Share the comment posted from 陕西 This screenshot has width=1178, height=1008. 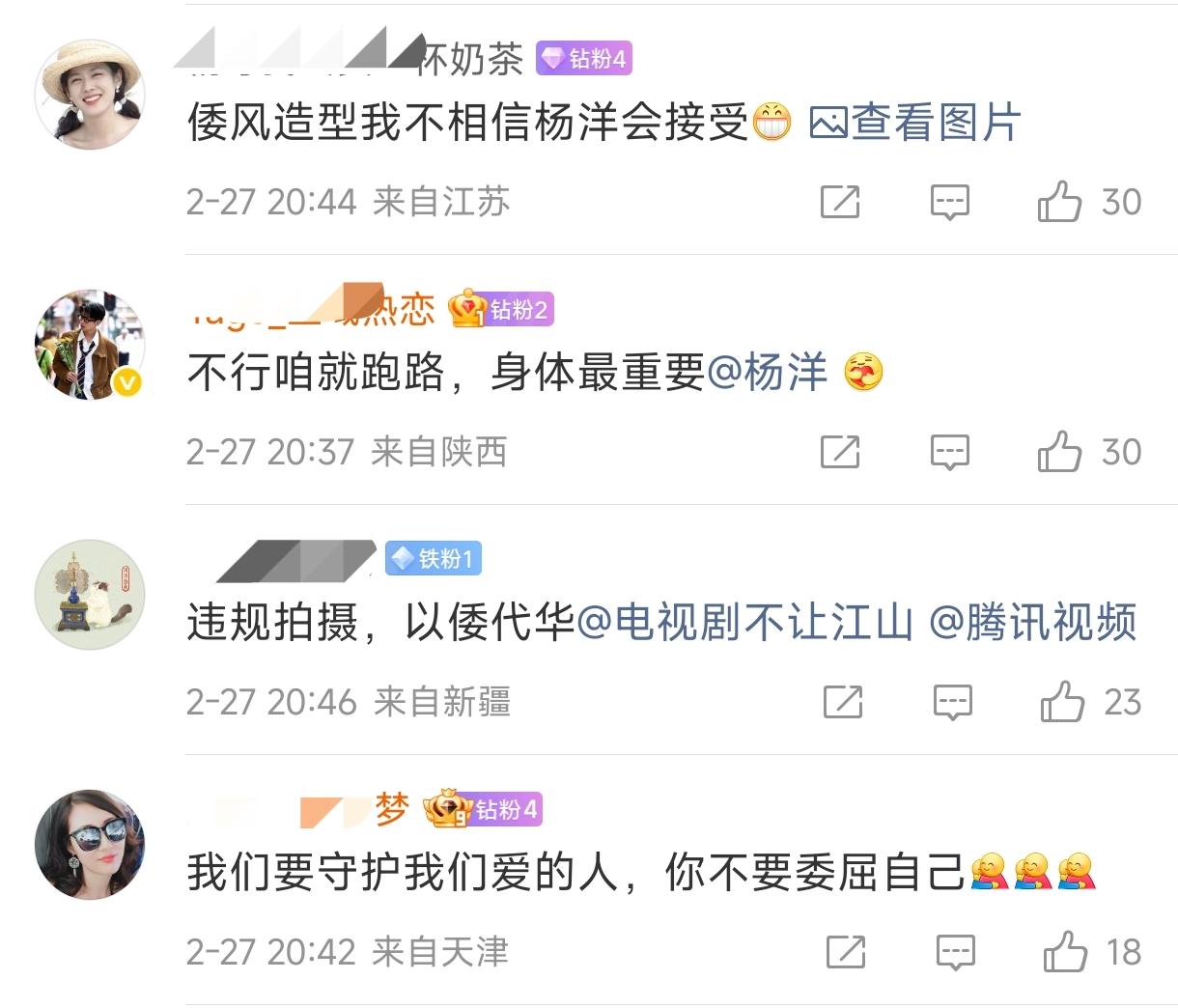[x=840, y=452]
